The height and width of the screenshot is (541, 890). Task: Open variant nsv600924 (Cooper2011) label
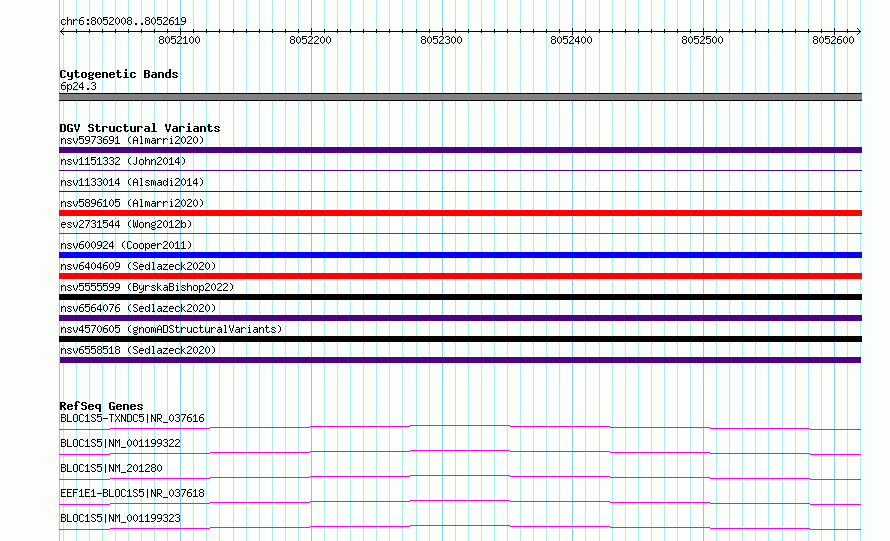click(x=126, y=245)
